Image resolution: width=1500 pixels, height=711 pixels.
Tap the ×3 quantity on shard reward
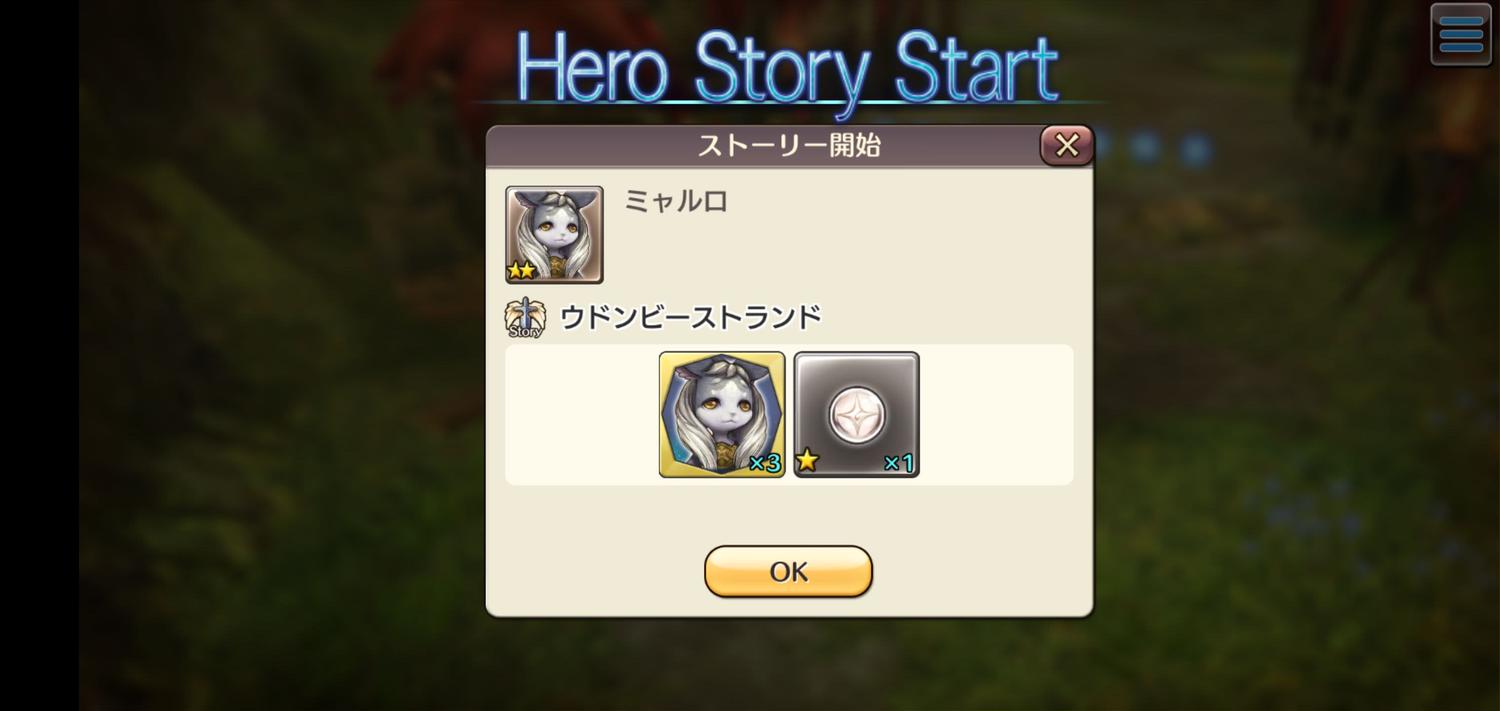coord(765,463)
